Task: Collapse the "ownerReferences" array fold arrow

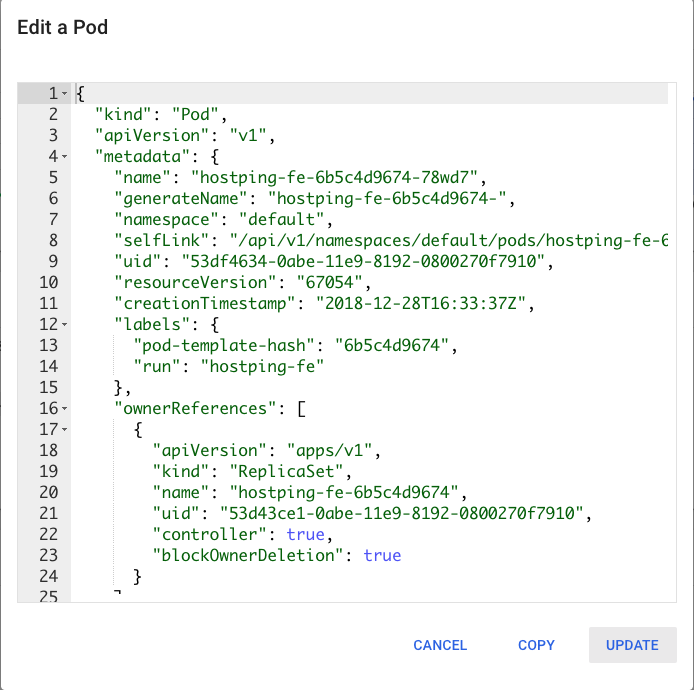Action: pyautogui.click(x=65, y=408)
